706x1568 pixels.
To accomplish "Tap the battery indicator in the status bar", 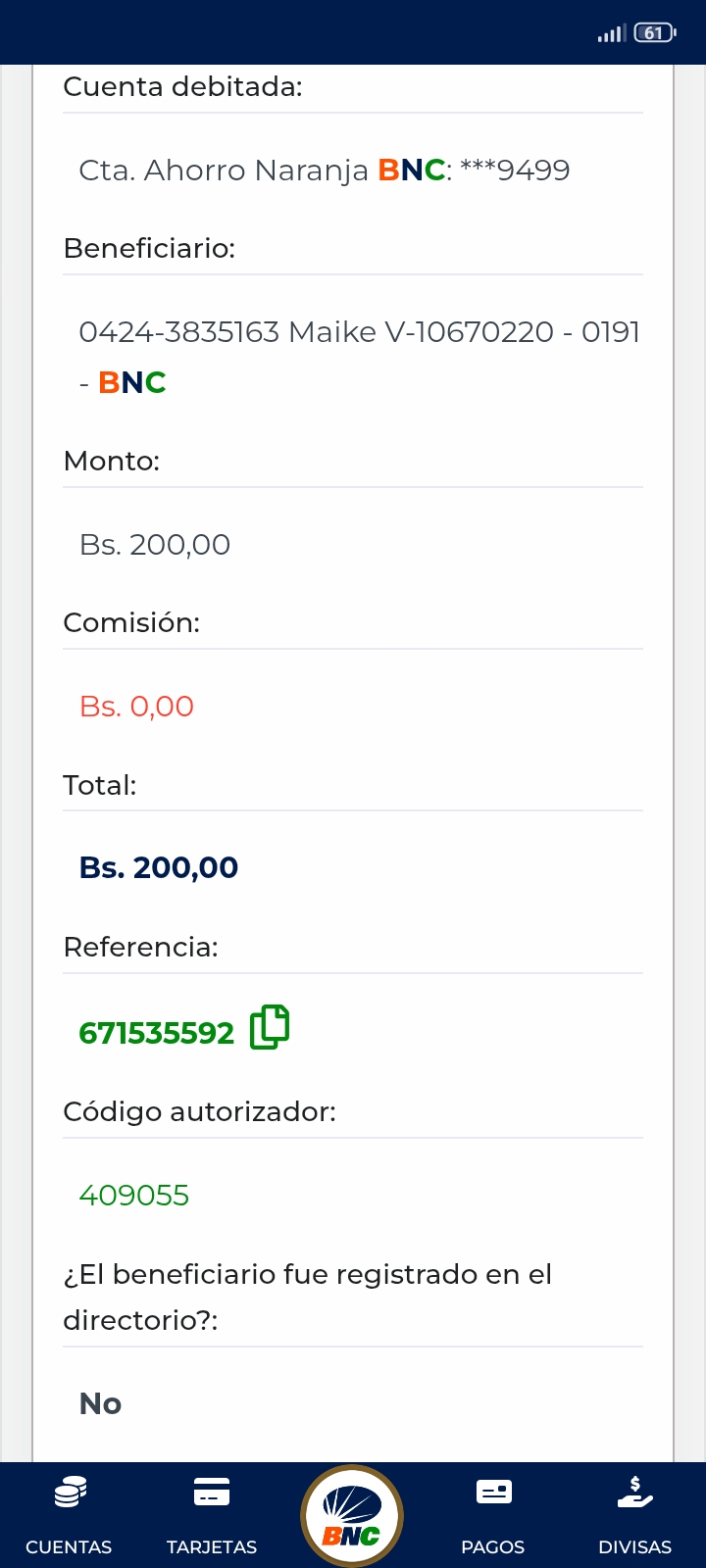I will click(x=654, y=33).
